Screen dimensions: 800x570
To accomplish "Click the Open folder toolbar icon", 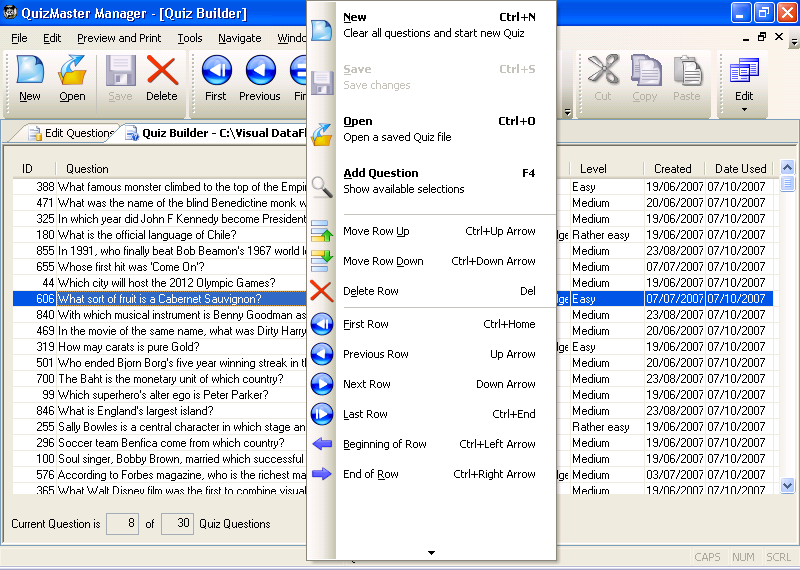I will [72, 70].
